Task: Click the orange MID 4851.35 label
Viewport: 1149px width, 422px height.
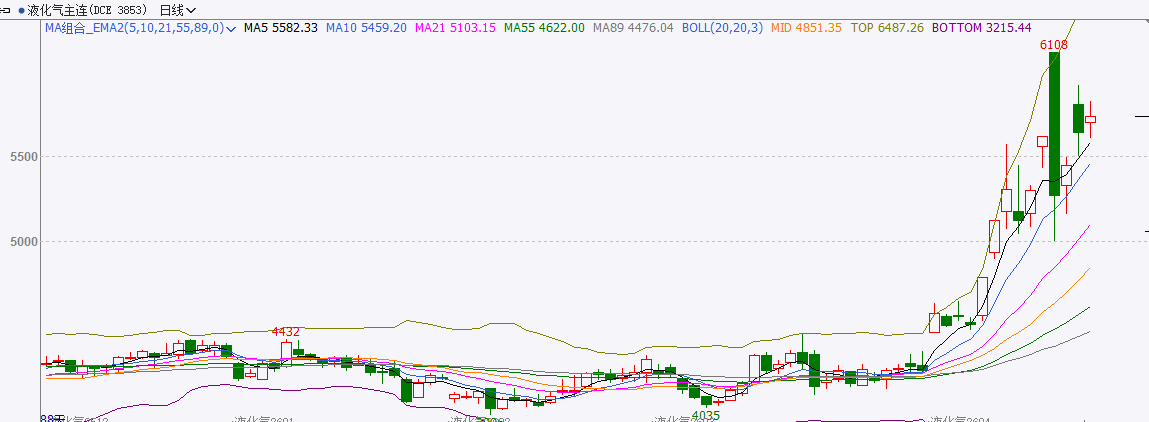Action: (x=806, y=28)
